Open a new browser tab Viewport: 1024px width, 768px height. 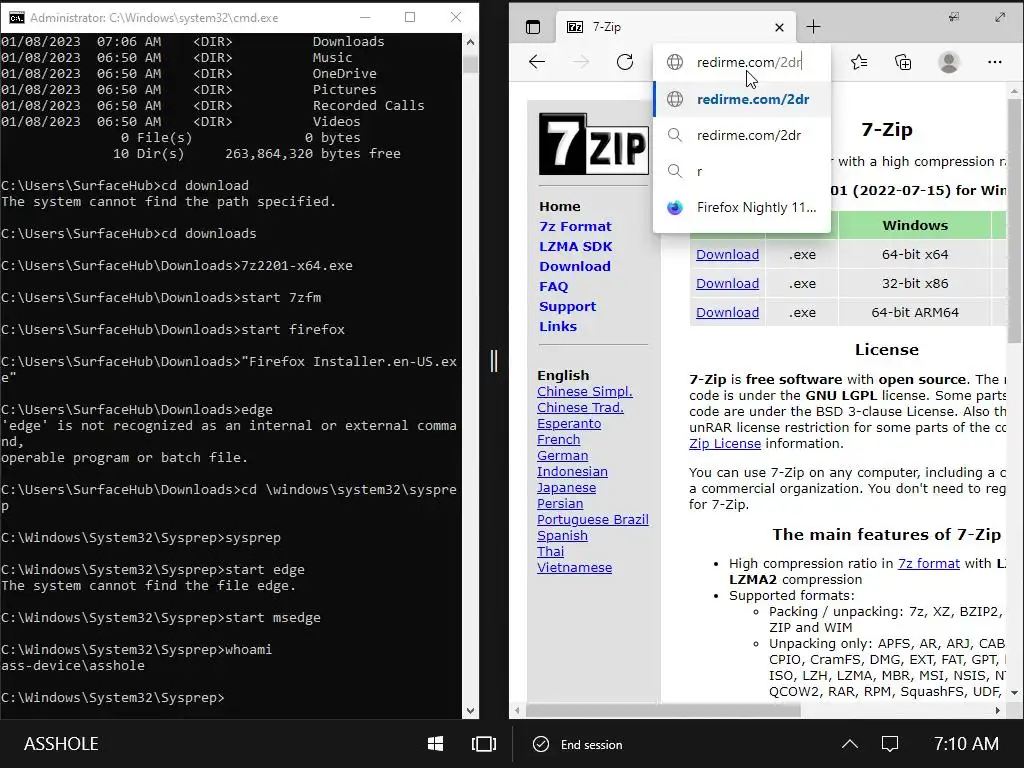point(813,27)
